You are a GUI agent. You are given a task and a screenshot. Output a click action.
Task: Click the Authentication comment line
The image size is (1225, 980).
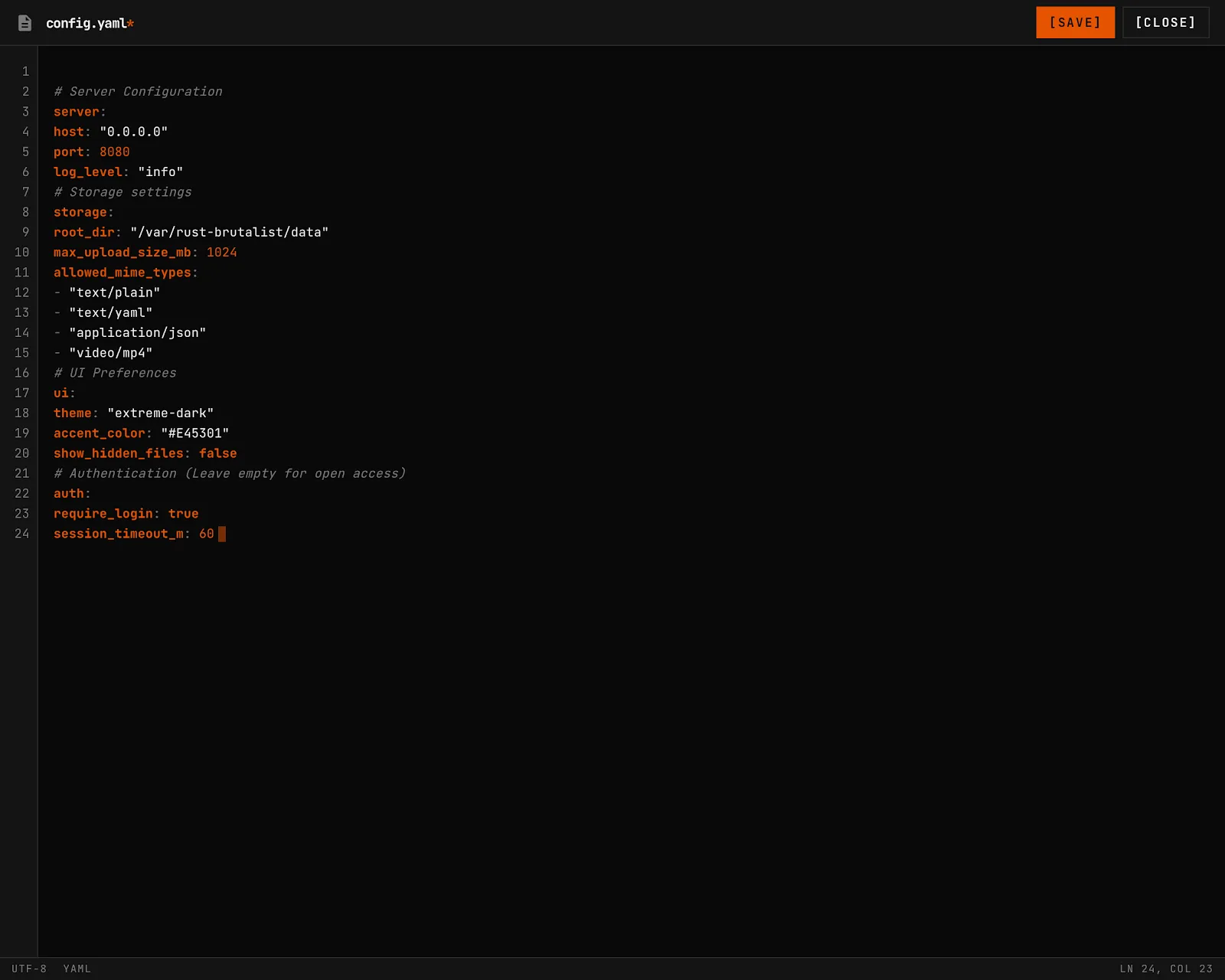(x=230, y=473)
